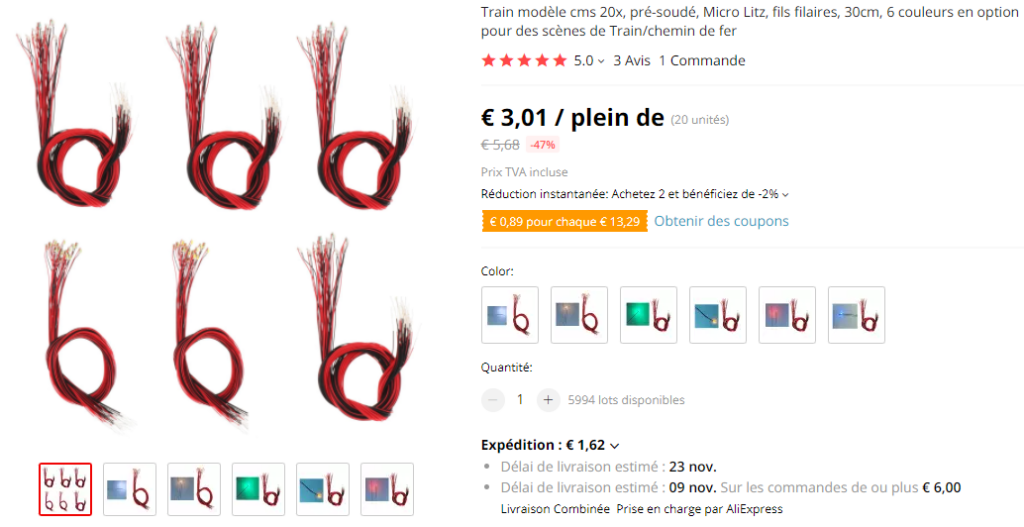The width and height of the screenshot is (1024, 527).
Task: Click the orange € 0,89 coupon badge
Action: point(565,221)
